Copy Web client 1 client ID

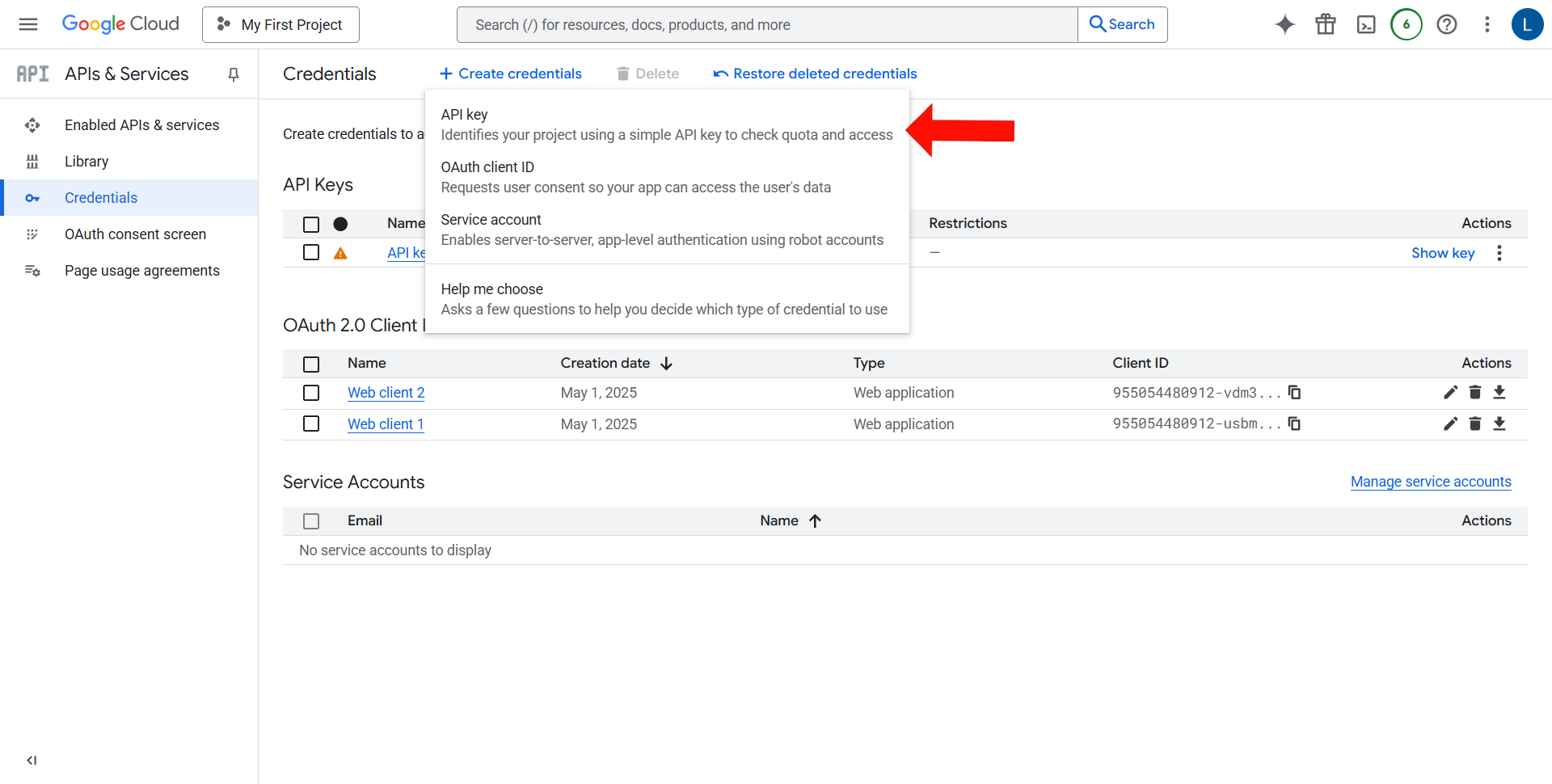(x=1294, y=424)
